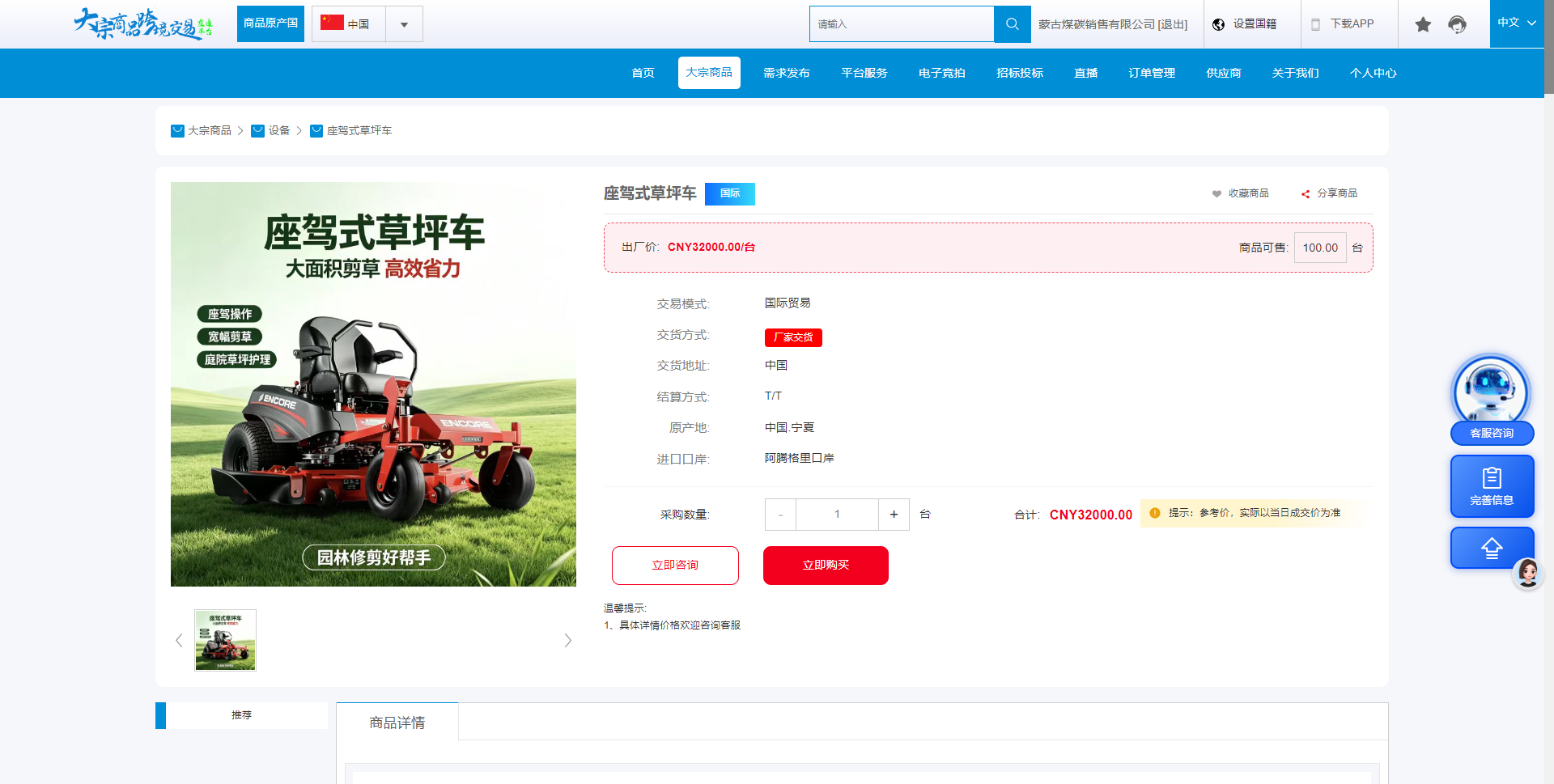Screen dimensions: 1554x784
Task: Click the China flag icon
Action: pos(332,23)
